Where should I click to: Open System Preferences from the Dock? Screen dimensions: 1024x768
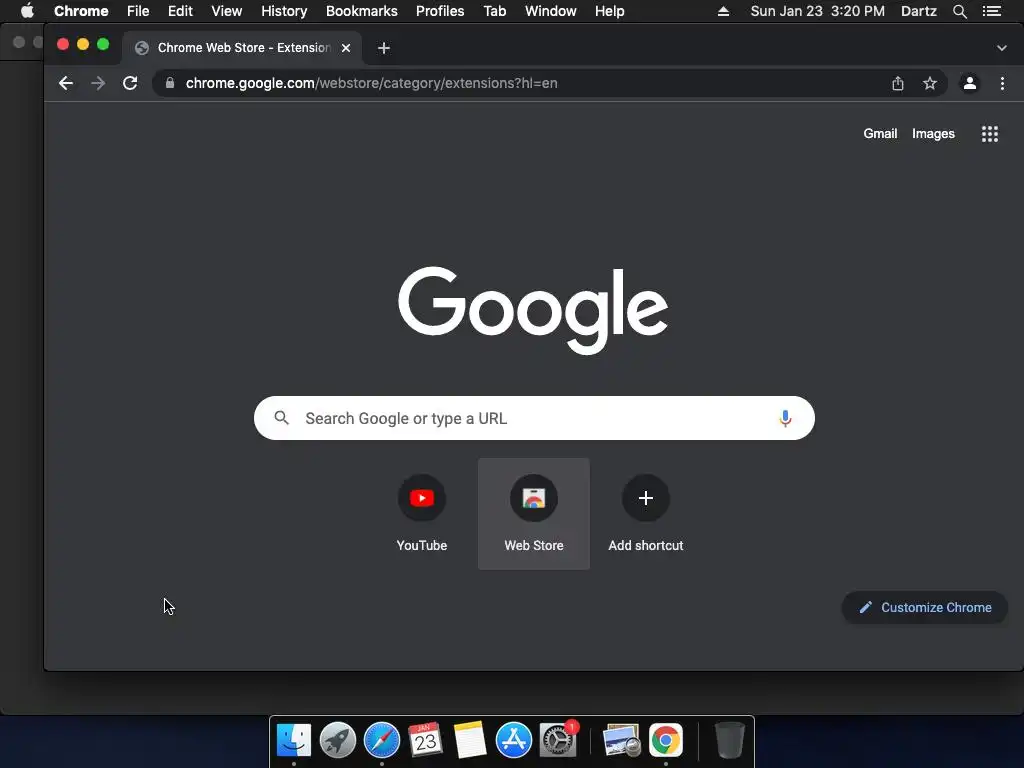point(558,740)
